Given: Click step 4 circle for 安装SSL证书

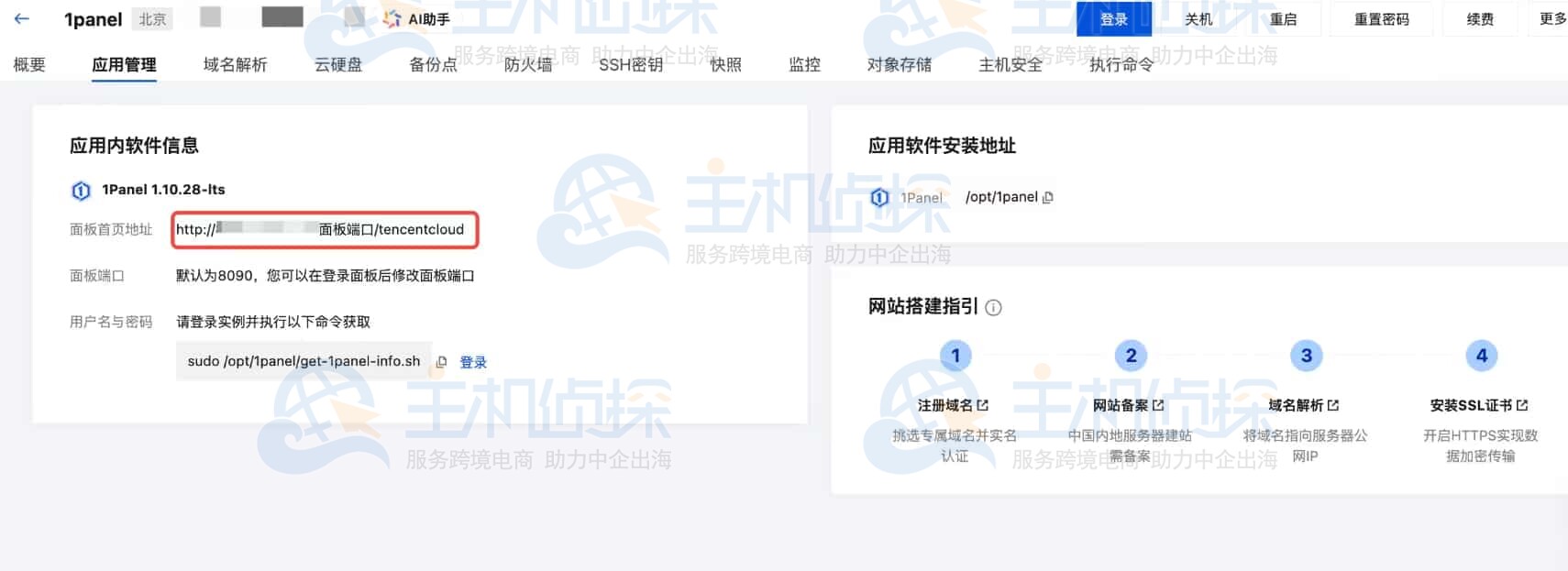Looking at the screenshot, I should 1481,356.
